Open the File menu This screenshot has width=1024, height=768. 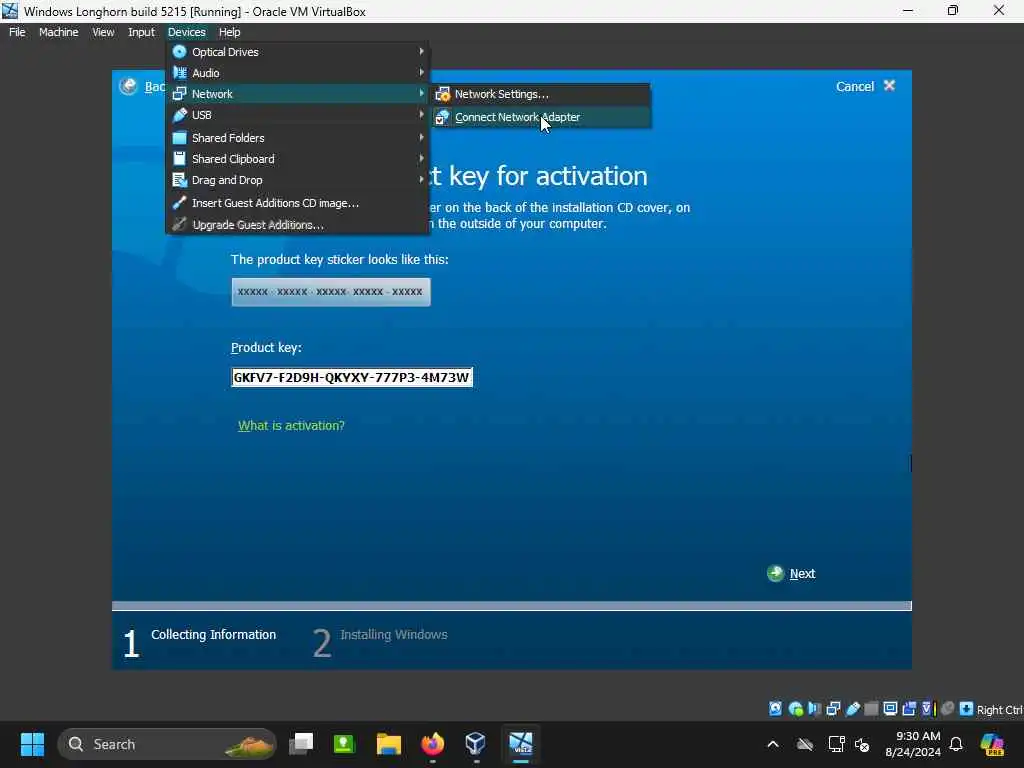(17, 32)
